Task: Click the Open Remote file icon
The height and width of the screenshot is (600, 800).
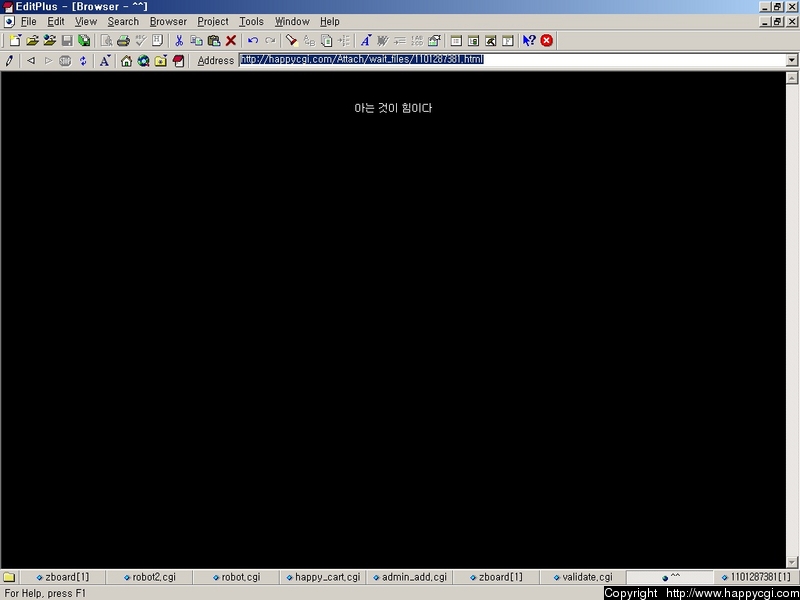Action: 49,40
